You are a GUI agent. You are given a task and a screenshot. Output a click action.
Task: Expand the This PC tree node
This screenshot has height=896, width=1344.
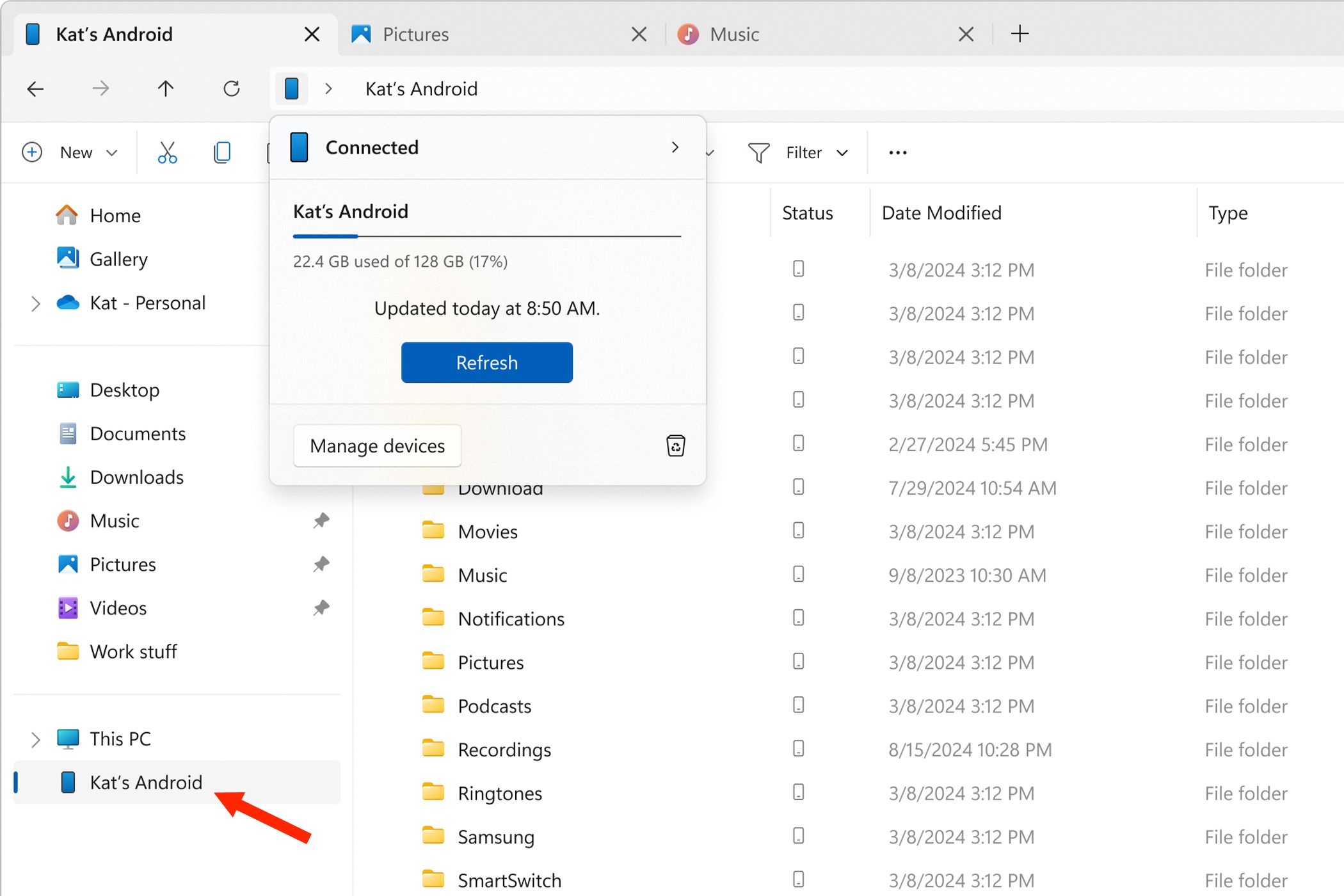tap(35, 739)
